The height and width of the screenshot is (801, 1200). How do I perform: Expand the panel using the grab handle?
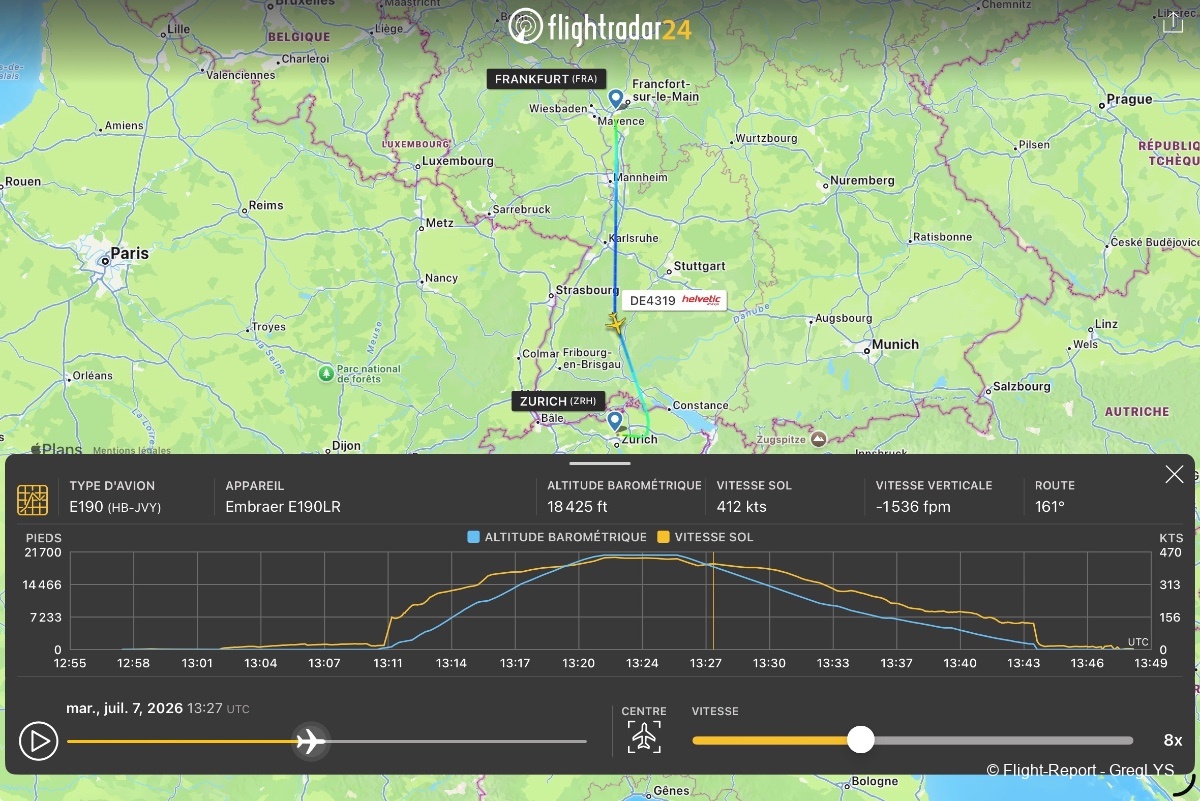tap(600, 463)
